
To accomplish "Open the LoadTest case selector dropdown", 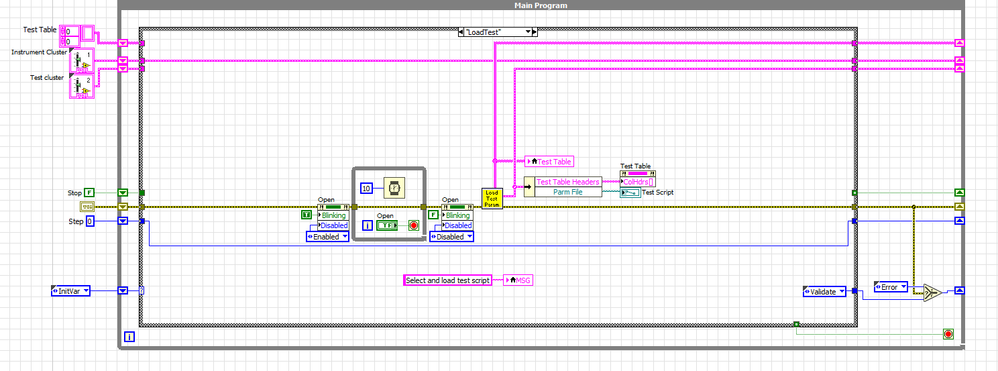I will tap(498, 32).
